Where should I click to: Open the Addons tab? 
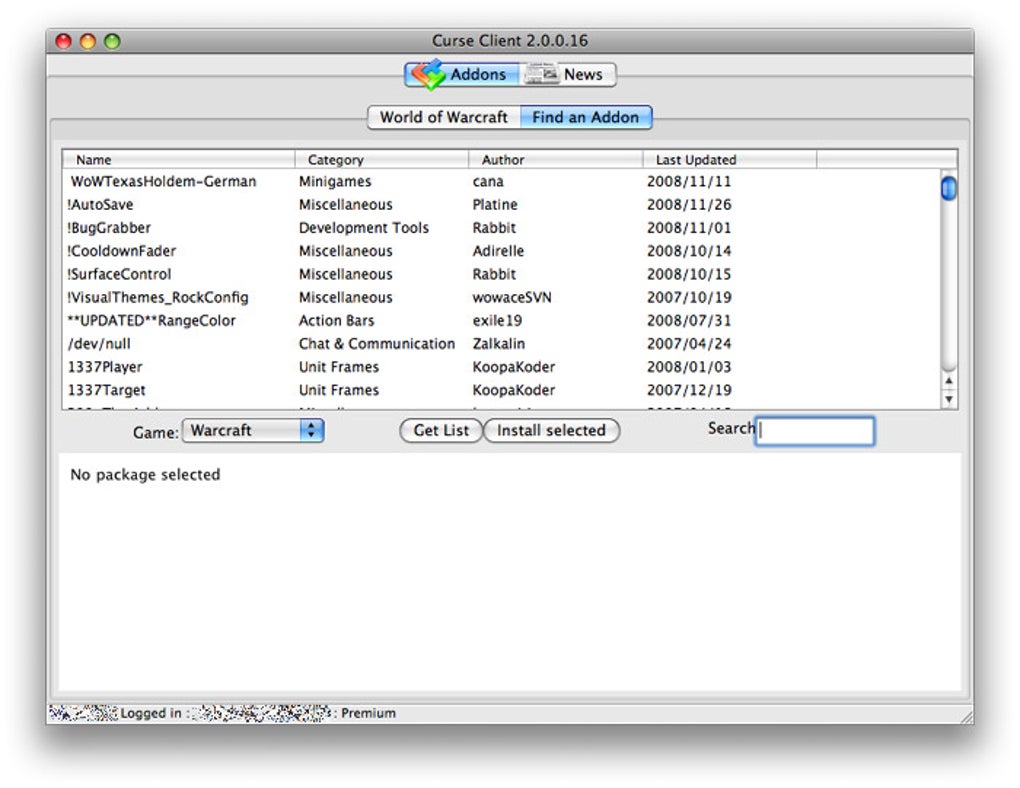462,74
